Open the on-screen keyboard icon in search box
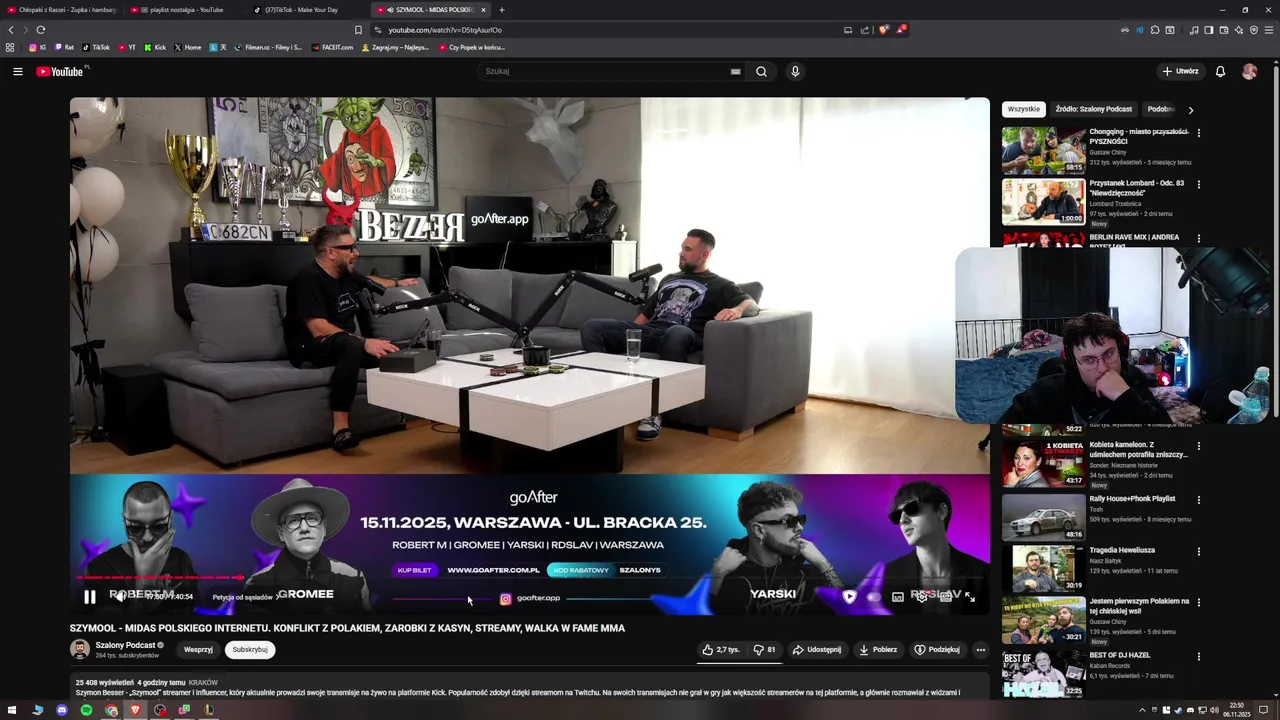Screen dimensions: 1280x720 [x=735, y=72]
